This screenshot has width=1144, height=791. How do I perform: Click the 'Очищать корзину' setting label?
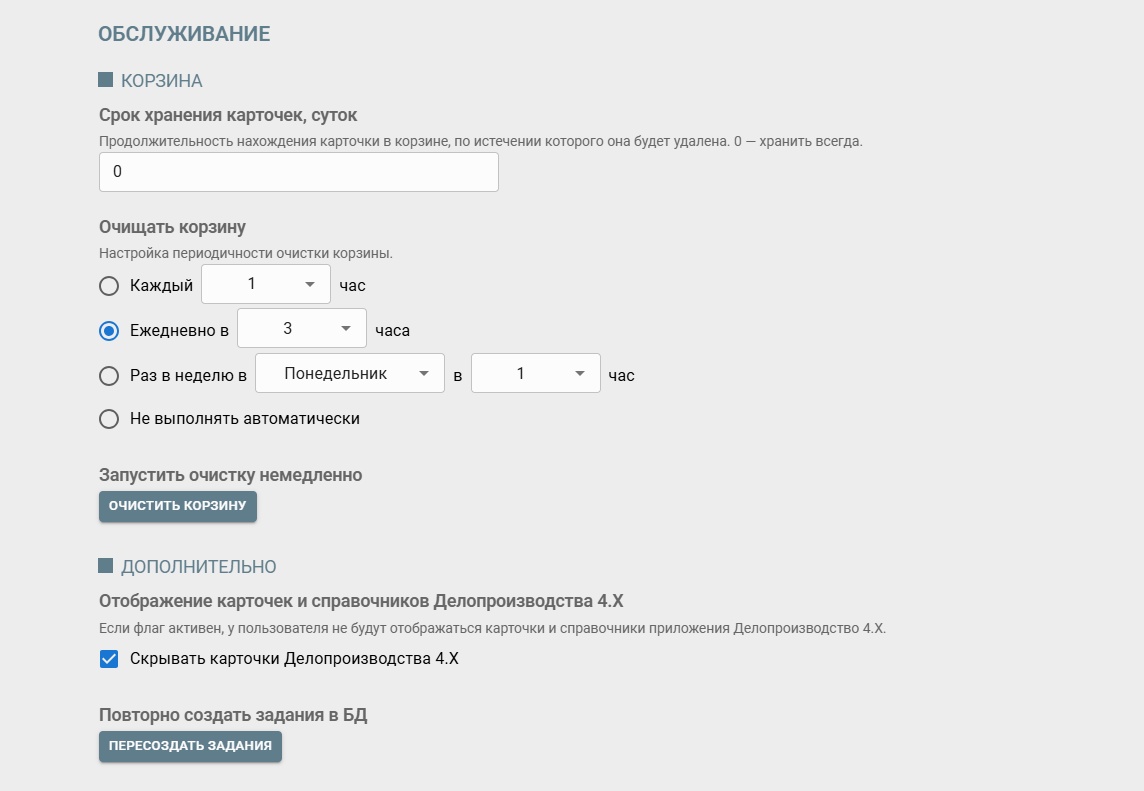coord(171,227)
